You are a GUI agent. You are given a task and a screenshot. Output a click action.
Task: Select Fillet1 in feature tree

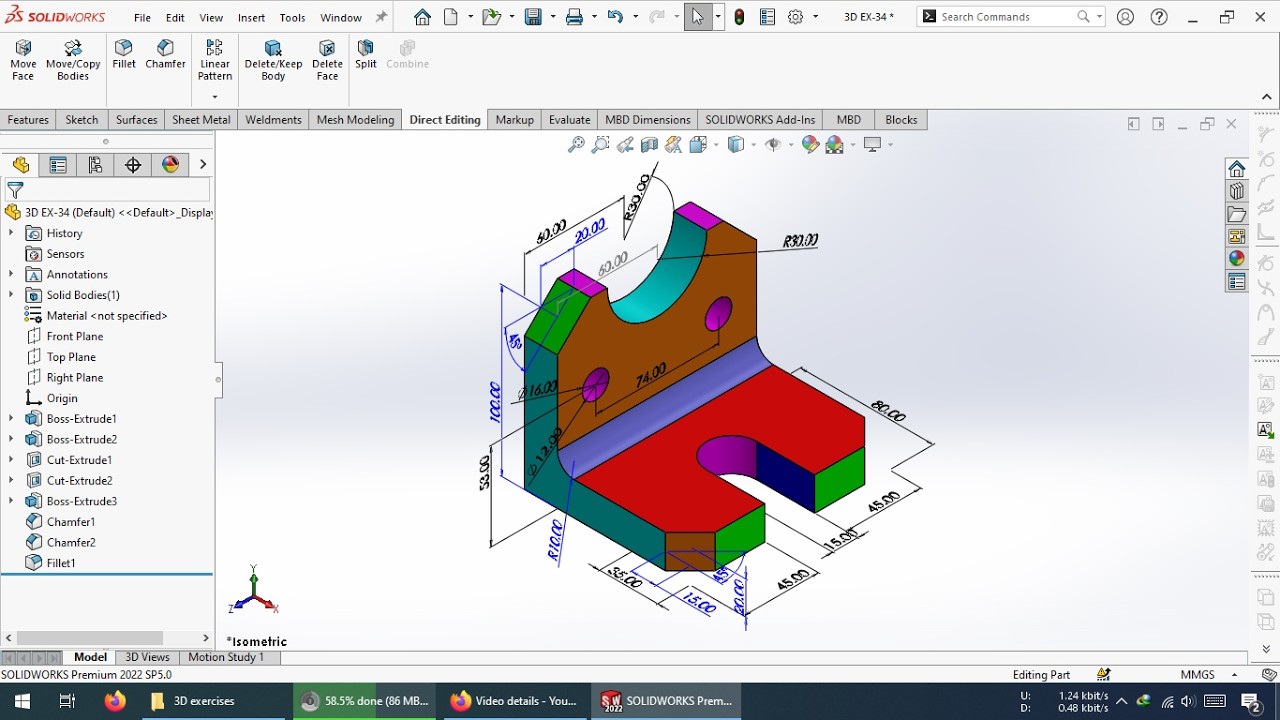point(61,563)
